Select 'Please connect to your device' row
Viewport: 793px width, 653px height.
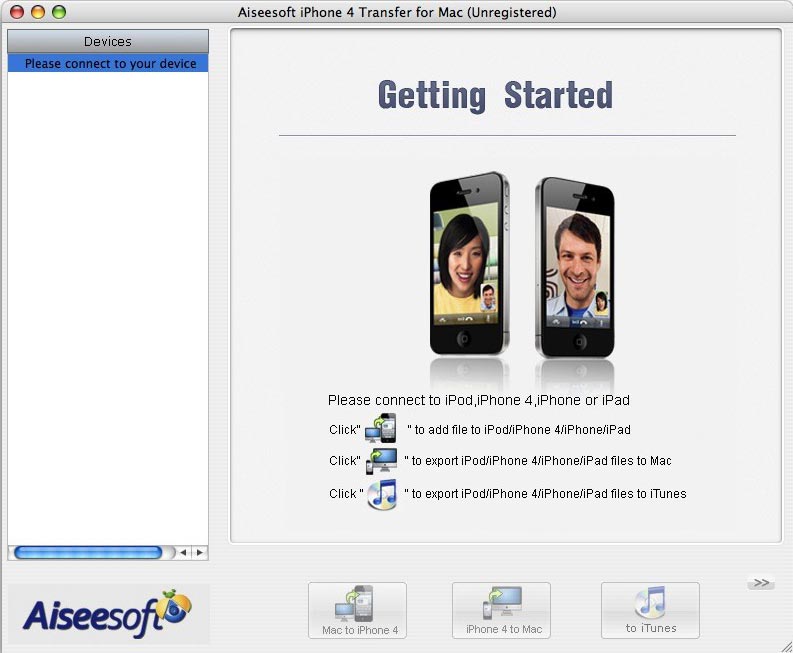pyautogui.click(x=108, y=63)
